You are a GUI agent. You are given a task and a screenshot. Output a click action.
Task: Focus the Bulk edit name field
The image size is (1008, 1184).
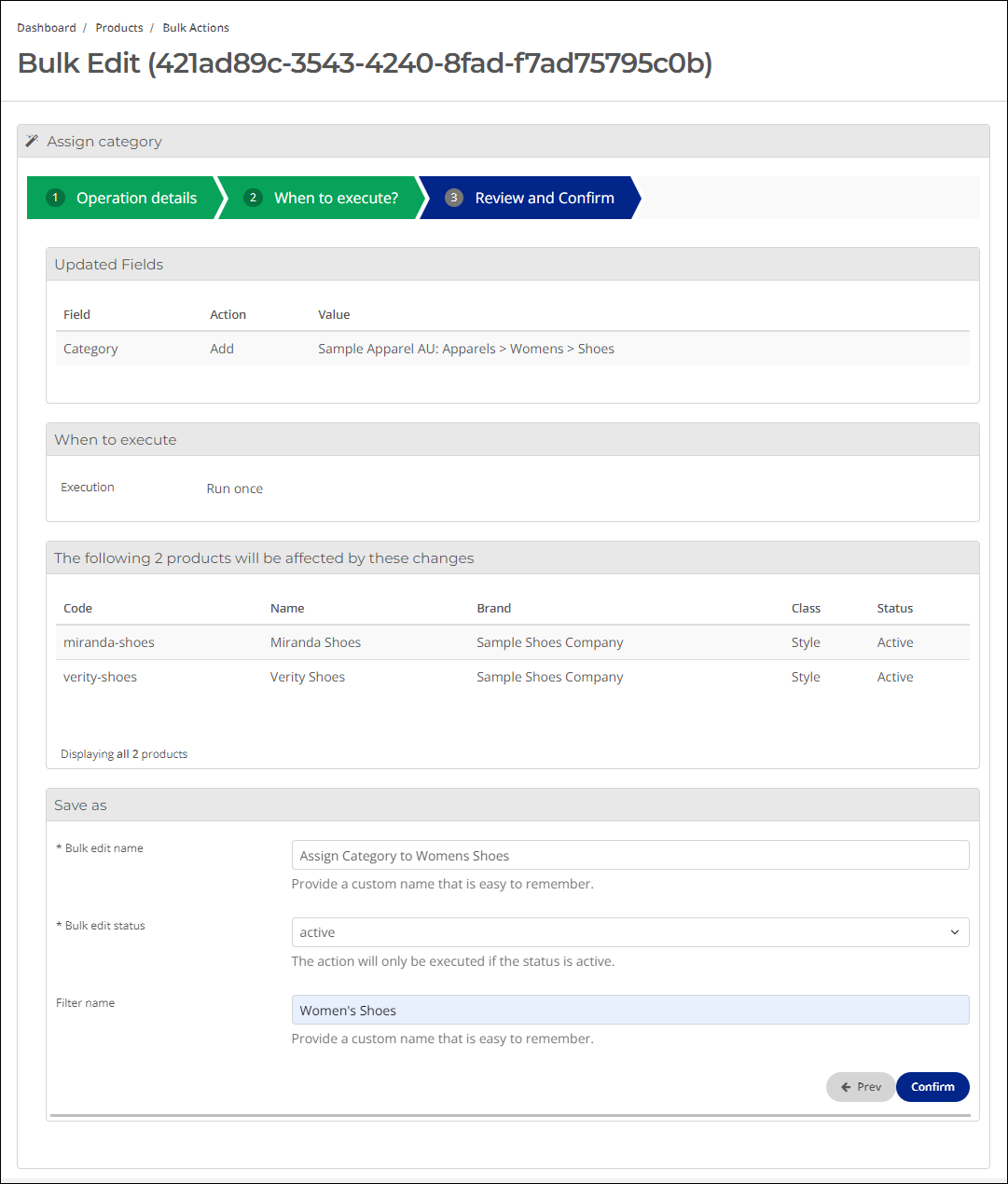tap(630, 855)
